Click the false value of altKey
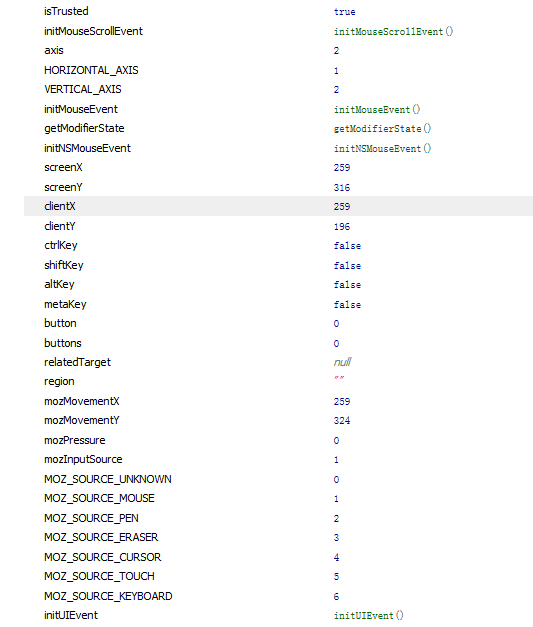Image resolution: width=533 pixels, height=627 pixels. tap(347, 285)
